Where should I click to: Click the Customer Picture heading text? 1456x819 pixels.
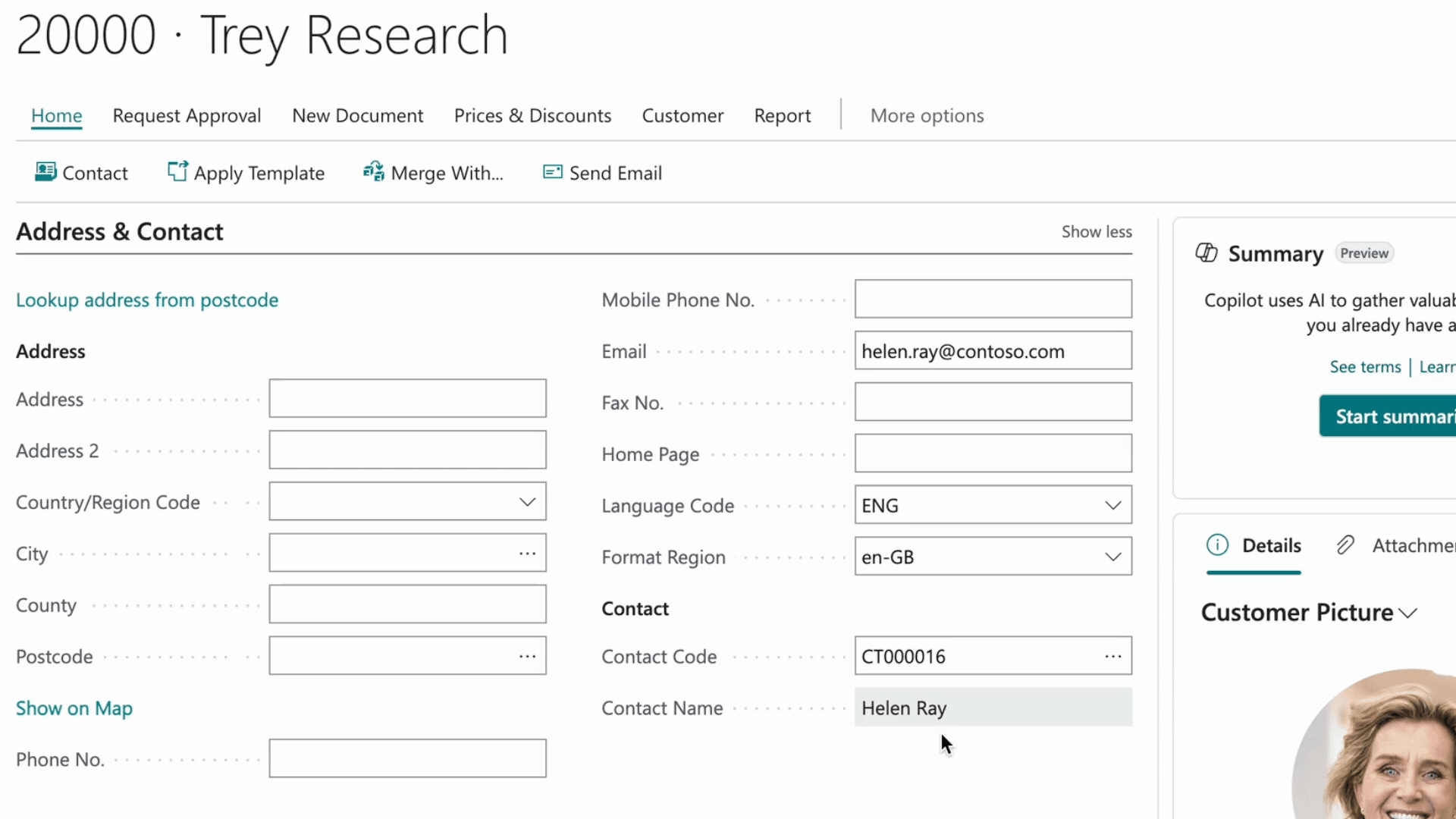coord(1297,613)
